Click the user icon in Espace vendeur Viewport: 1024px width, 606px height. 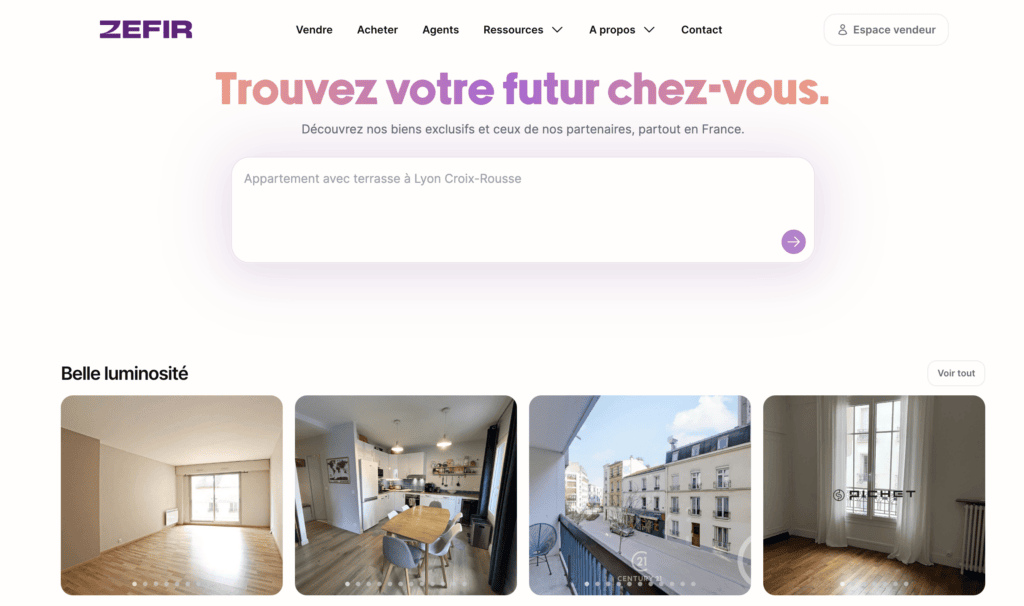pyautogui.click(x=842, y=30)
